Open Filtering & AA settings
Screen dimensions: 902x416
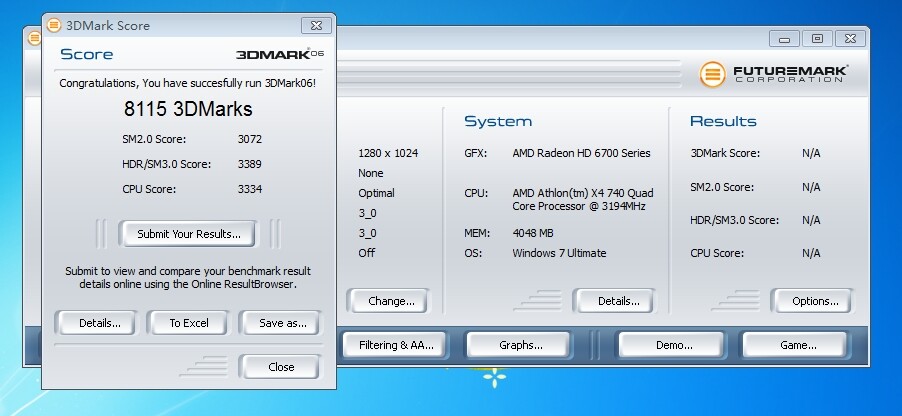[396, 345]
